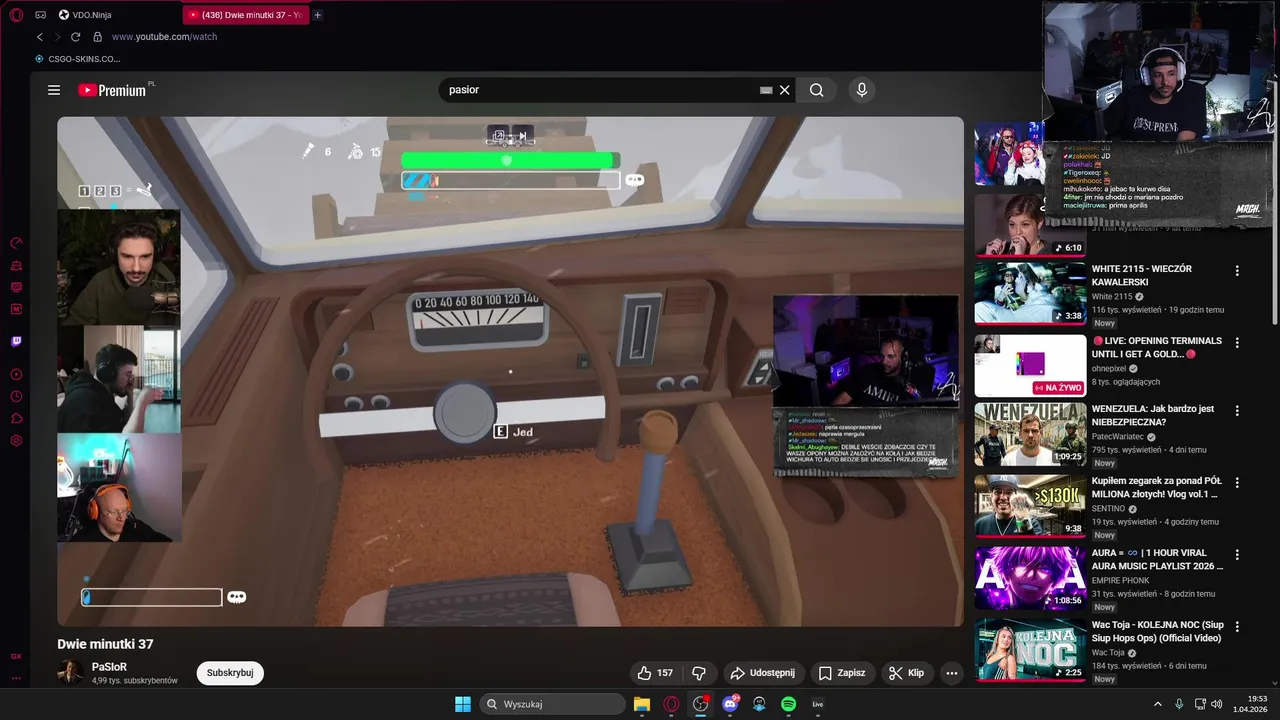
Task: Open ohnepixel live stream thumbnail
Action: 1030,365
